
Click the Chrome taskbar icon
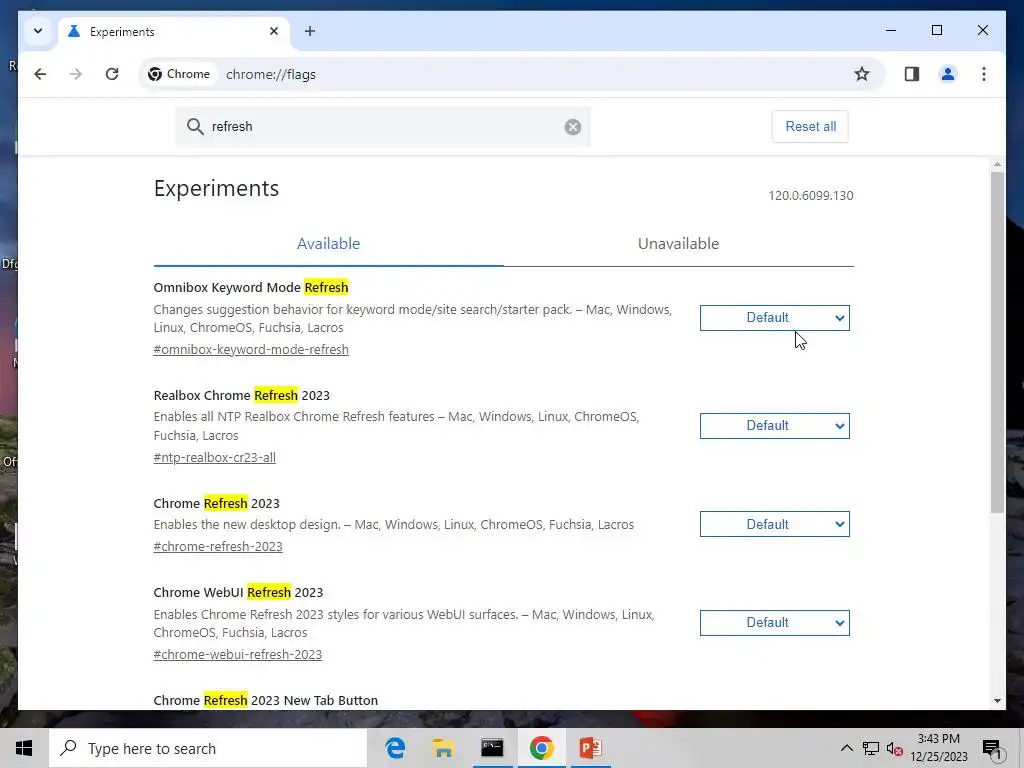[x=541, y=748]
